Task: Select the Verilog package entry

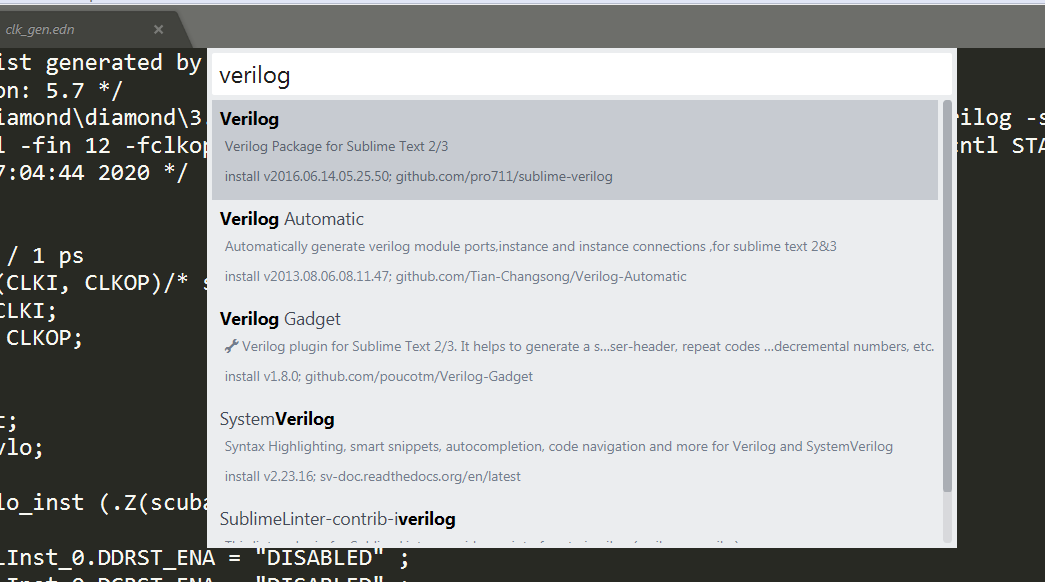Action: click(x=574, y=150)
